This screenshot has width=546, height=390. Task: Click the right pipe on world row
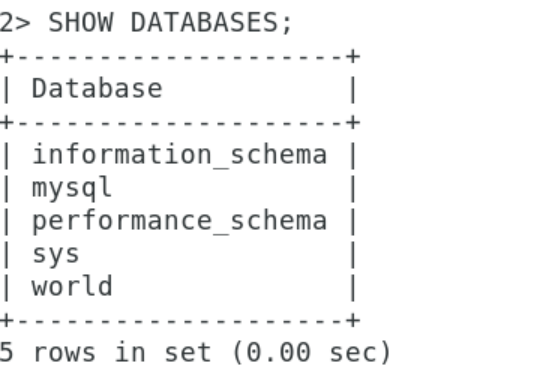point(353,288)
